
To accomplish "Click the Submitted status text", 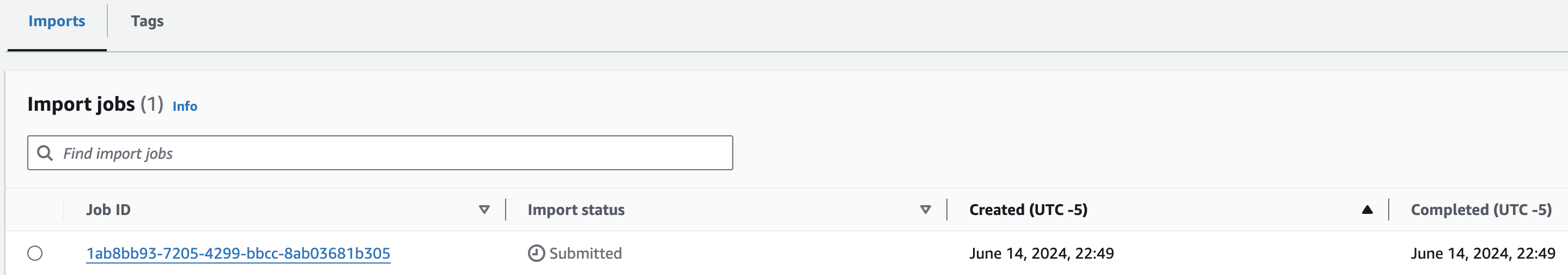I will (x=586, y=253).
